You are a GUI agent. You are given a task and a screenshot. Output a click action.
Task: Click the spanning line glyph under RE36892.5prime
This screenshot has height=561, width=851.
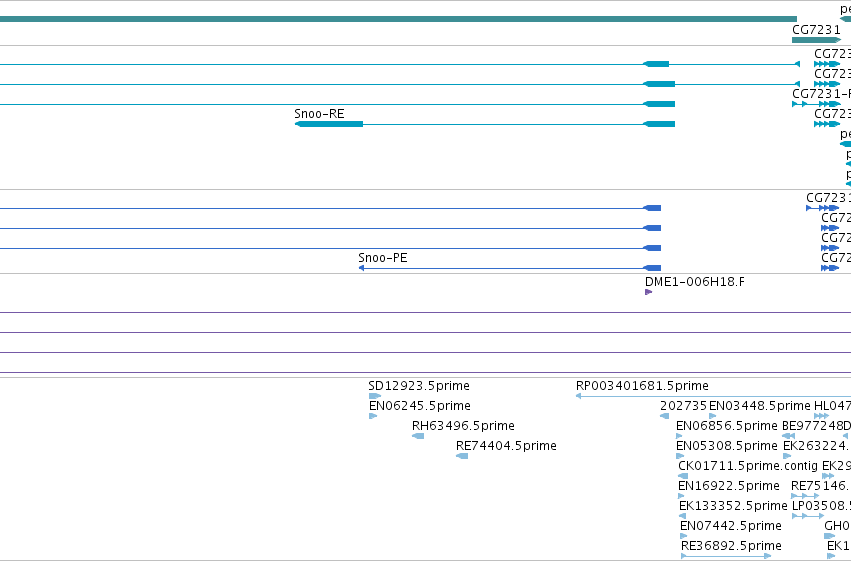pos(726,556)
